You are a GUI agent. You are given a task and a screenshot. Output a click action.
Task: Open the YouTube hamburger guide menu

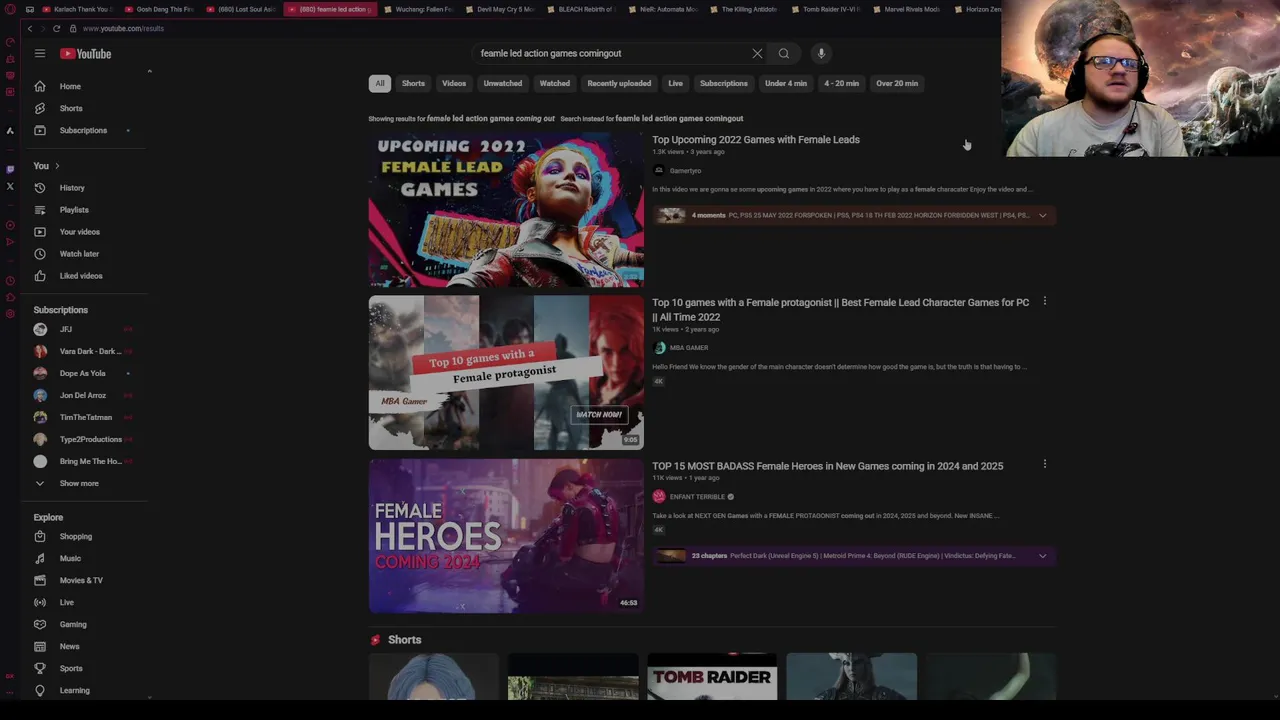click(39, 54)
